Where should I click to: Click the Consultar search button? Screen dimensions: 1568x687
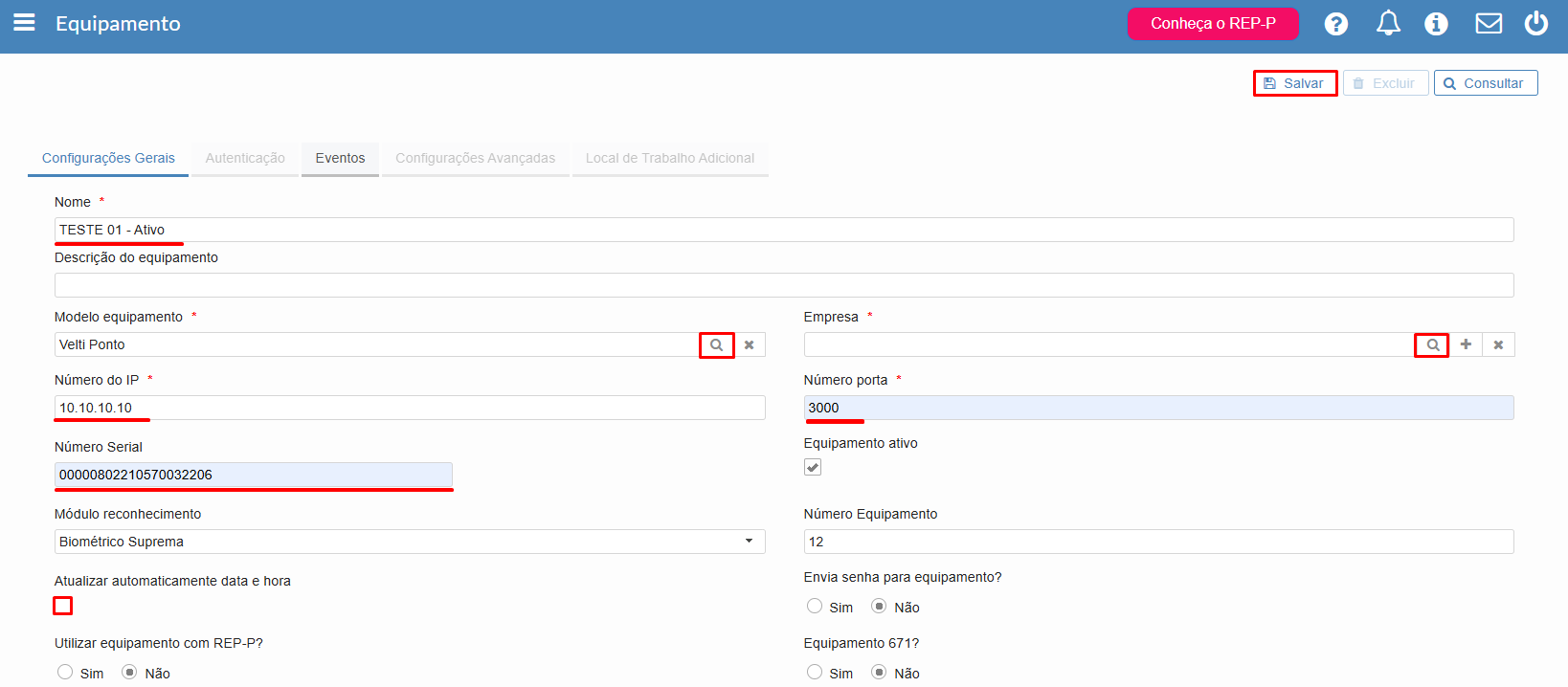(1486, 83)
